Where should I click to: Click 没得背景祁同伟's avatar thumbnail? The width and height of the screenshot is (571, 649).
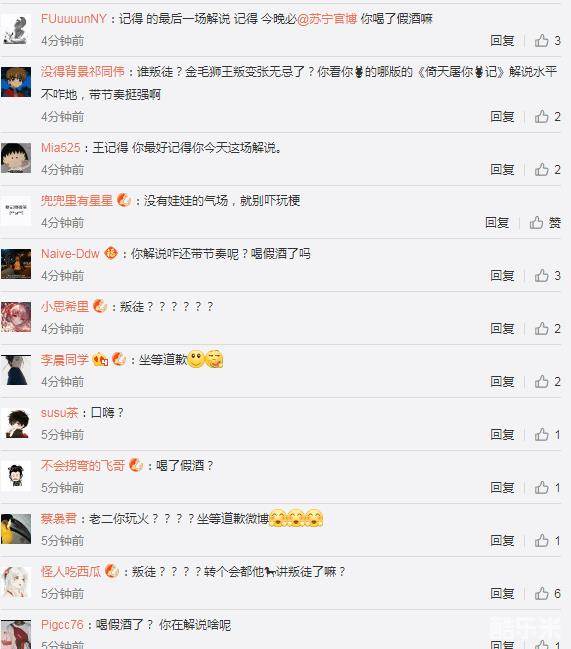pyautogui.click(x=16, y=82)
